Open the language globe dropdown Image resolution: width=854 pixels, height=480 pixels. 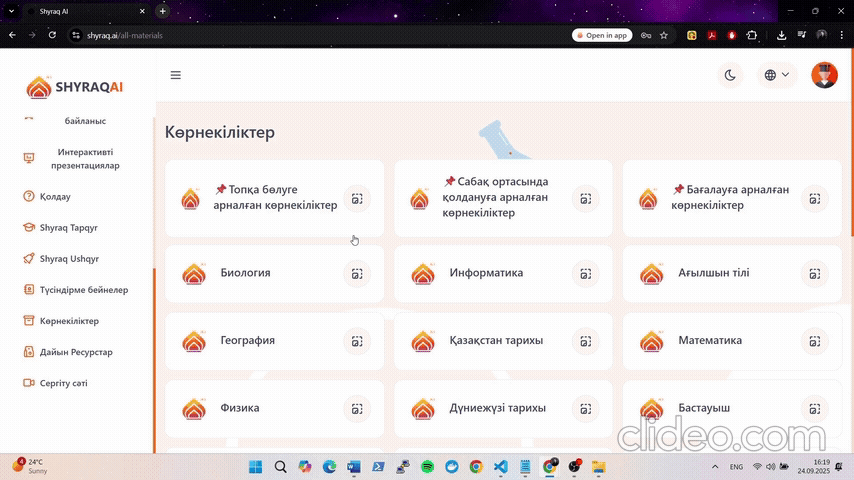click(776, 75)
